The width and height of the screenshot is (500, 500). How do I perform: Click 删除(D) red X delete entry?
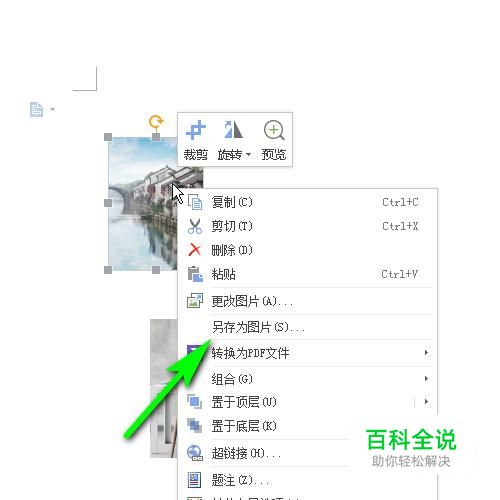click(x=307, y=250)
